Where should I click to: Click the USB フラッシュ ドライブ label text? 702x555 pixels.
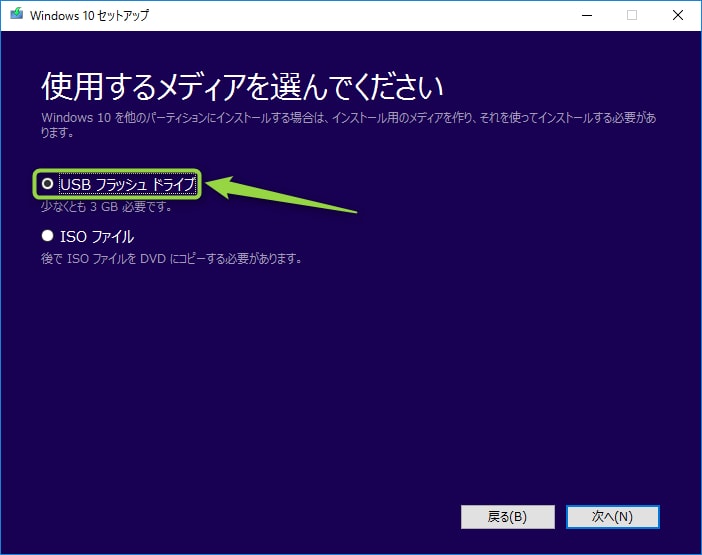pos(127,185)
